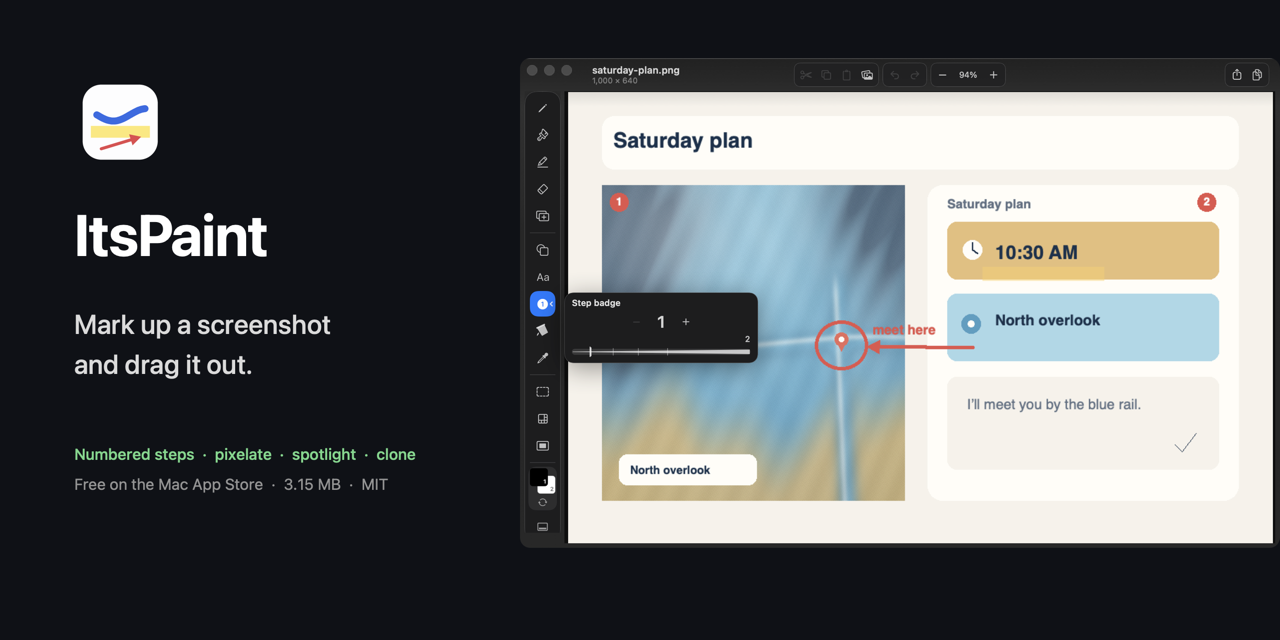Click the '10:30 AM' time card
Image resolution: width=1280 pixels, height=640 pixels.
click(1083, 251)
